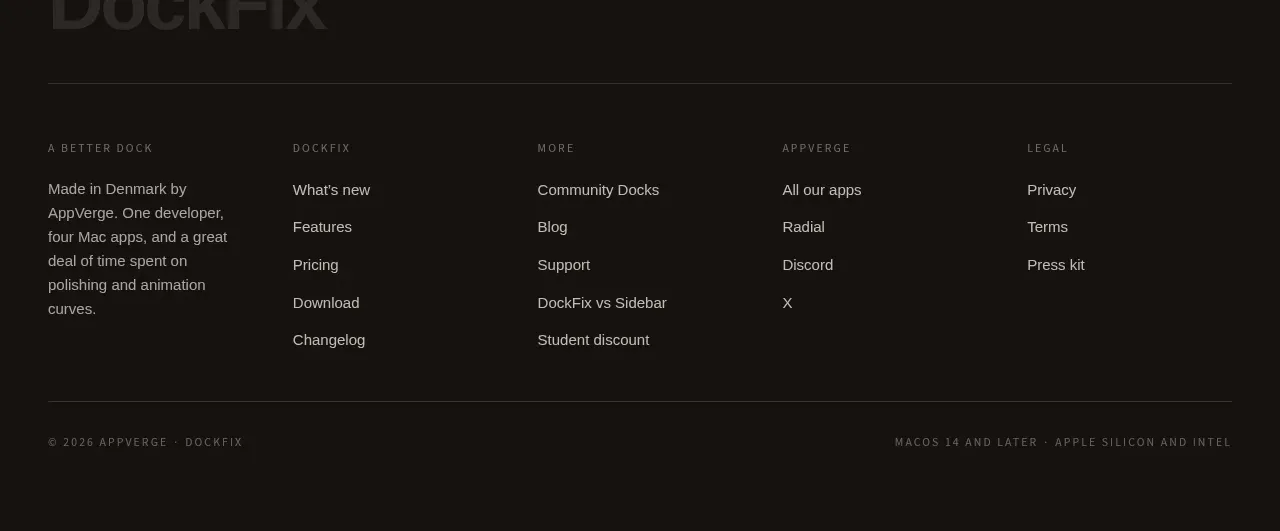Click the APPVERGE column heading
1280x531 pixels.
(816, 148)
